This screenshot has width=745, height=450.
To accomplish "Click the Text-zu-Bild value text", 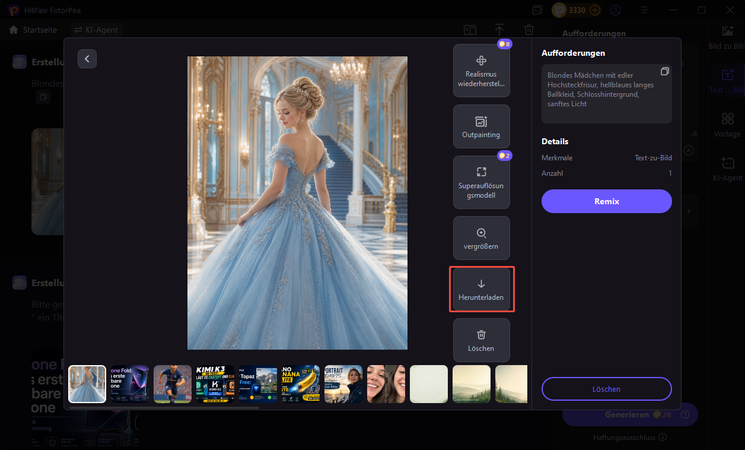I will 653,158.
